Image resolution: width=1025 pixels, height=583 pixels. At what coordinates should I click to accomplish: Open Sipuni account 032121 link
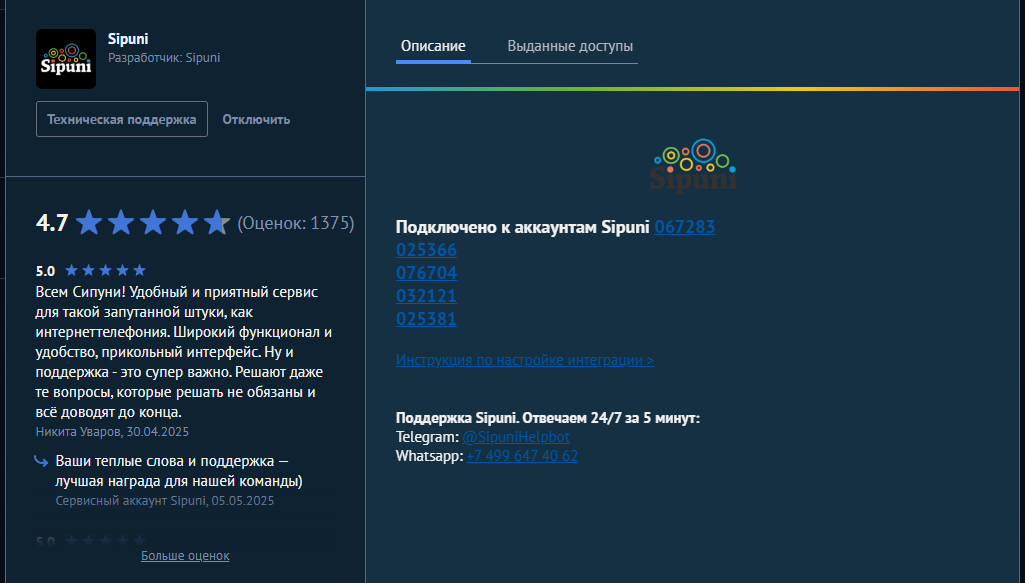pyautogui.click(x=426, y=296)
